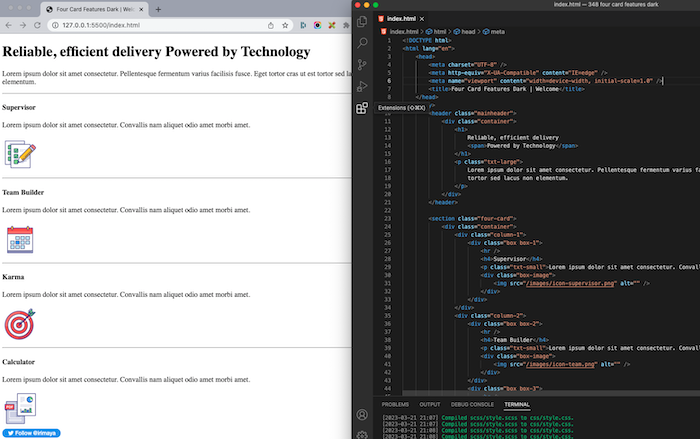Click the title tag on line 7

pyautogui.click(x=506, y=89)
